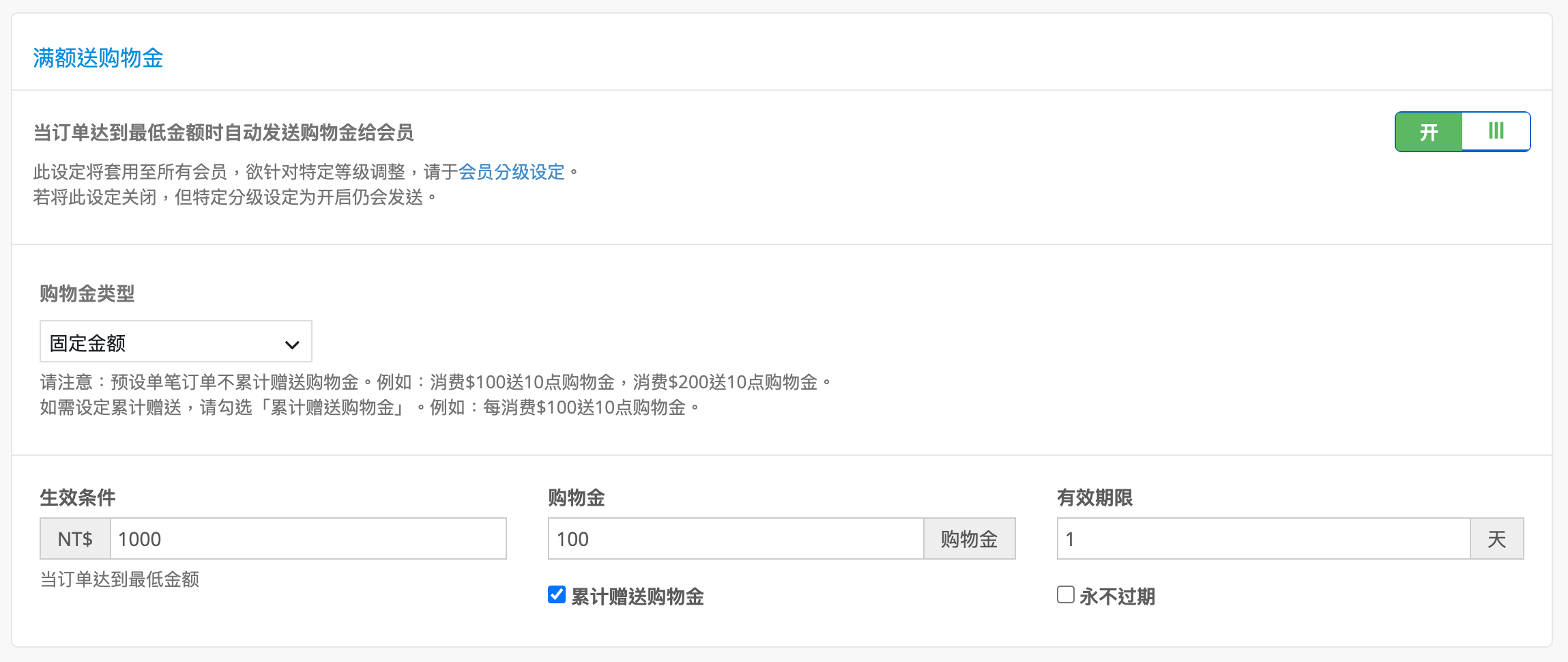Click the NT$ currency prefix
This screenshot has height=662, width=1568.
(x=75, y=538)
